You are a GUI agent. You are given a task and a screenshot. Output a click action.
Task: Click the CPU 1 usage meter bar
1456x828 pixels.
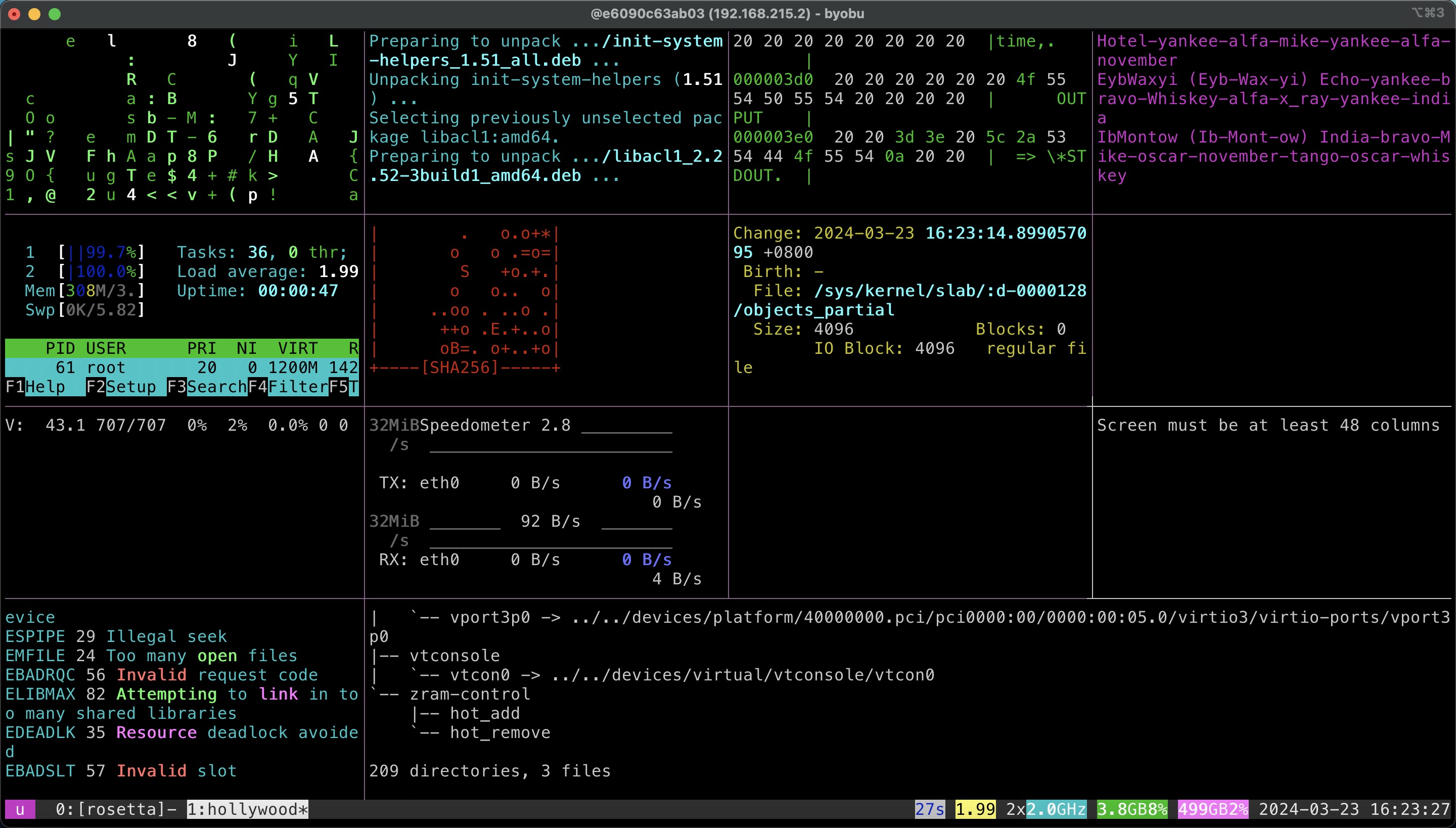click(x=101, y=252)
